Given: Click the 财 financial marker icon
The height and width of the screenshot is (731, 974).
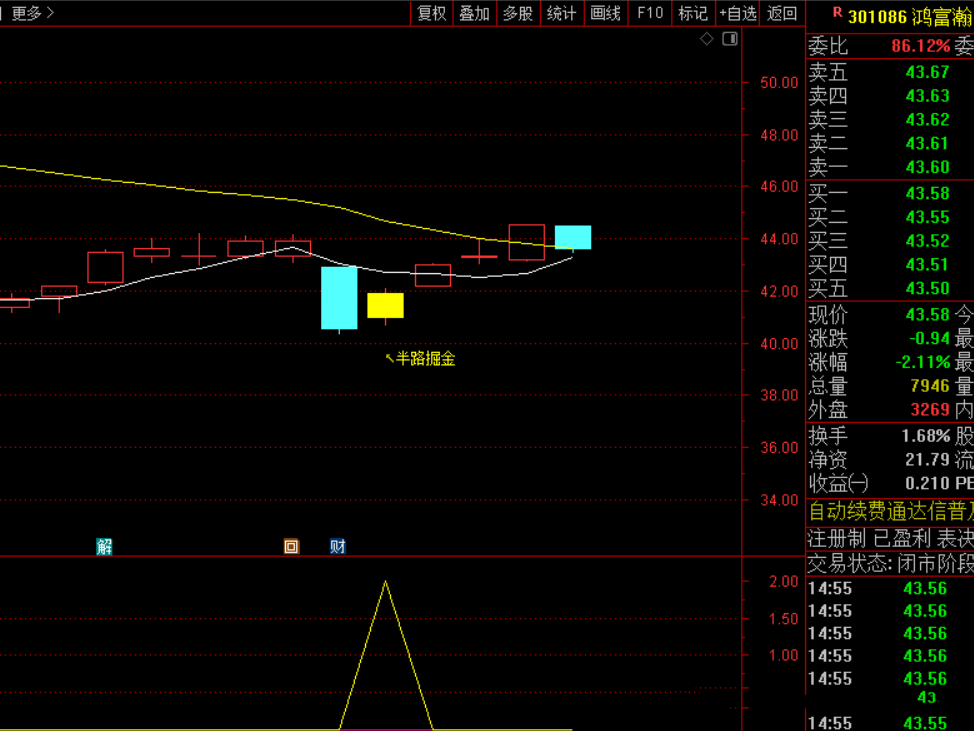Looking at the screenshot, I should pos(338,546).
